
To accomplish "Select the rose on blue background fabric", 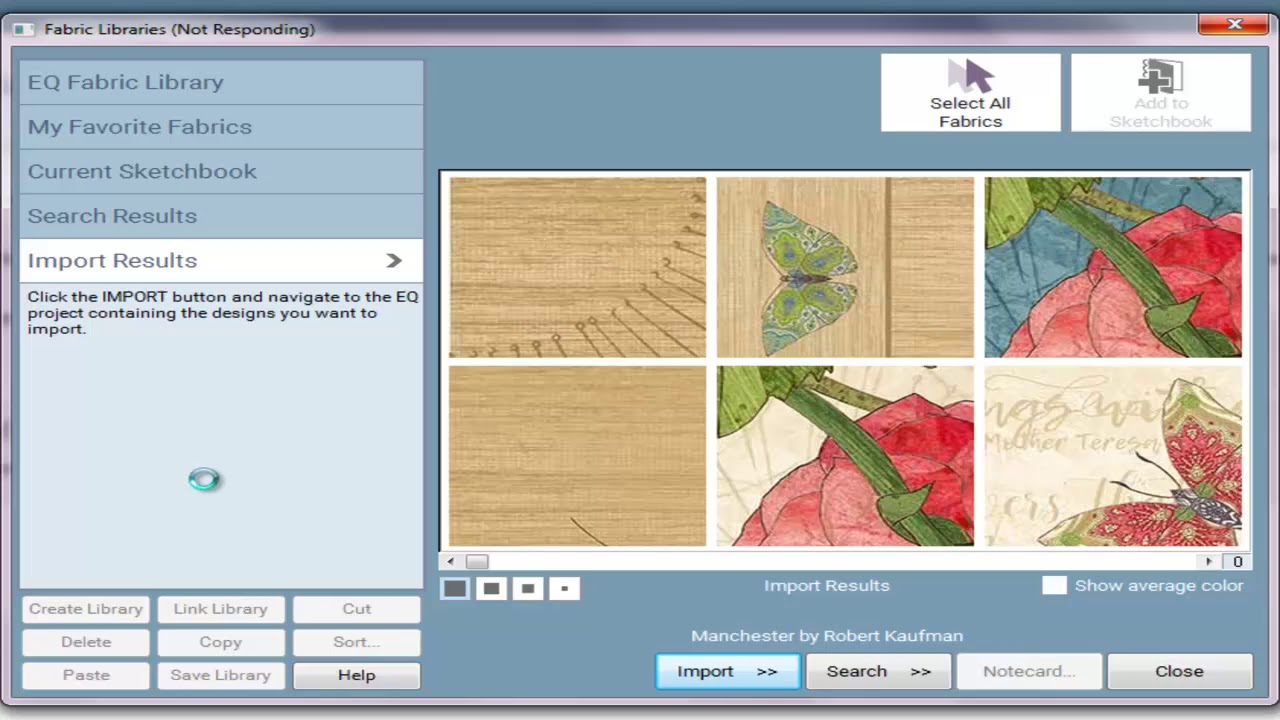I will 1113,267.
